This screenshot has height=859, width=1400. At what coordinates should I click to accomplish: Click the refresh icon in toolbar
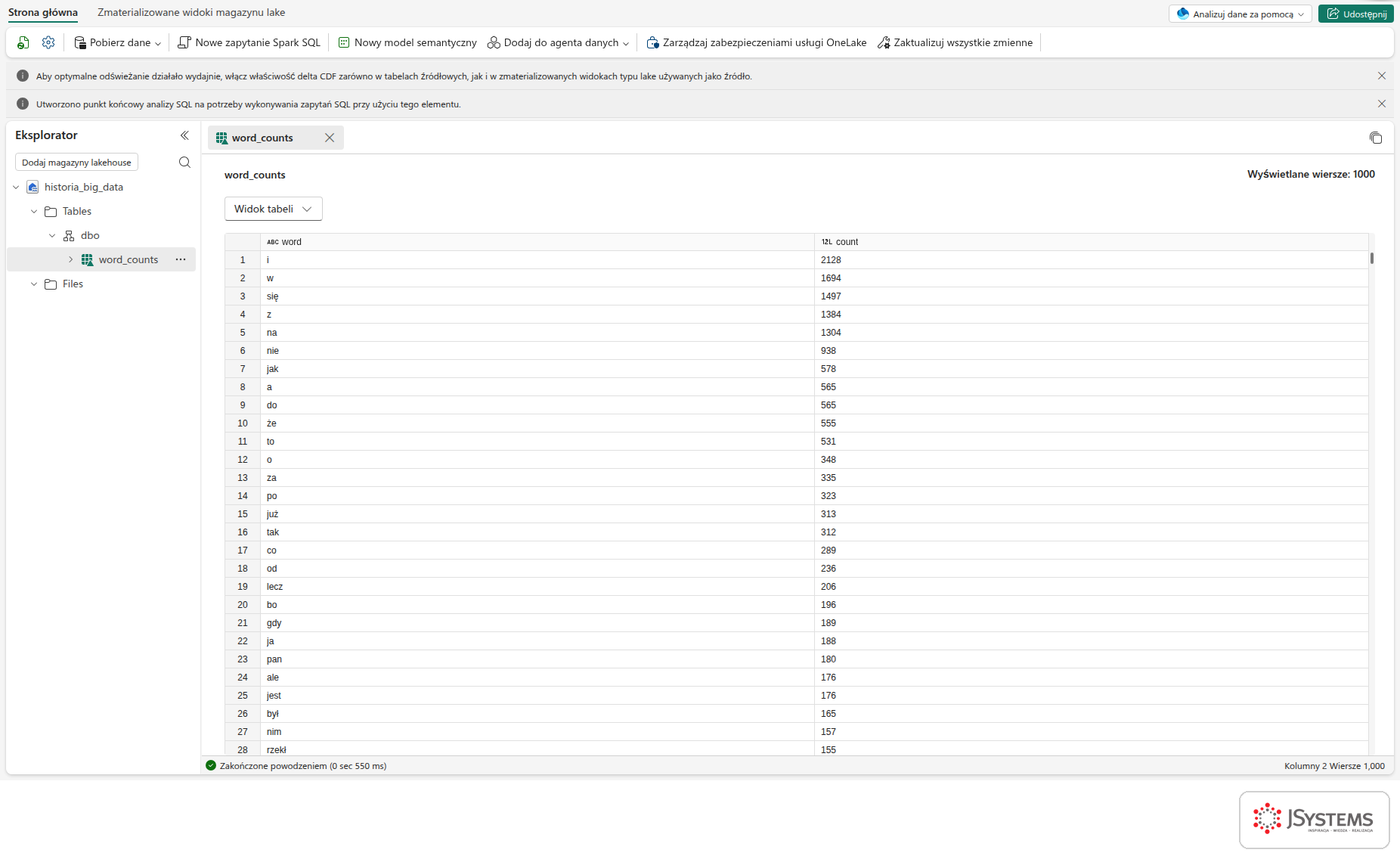point(23,43)
